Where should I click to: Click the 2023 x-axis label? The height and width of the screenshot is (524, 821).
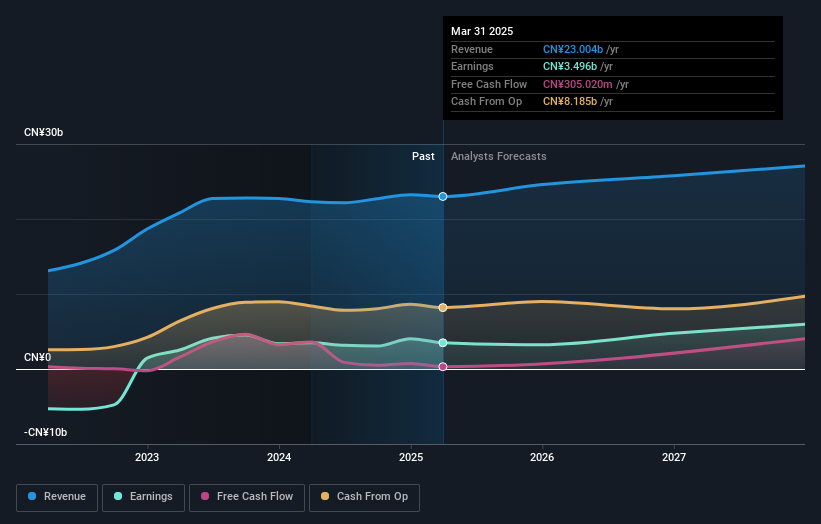pyautogui.click(x=147, y=458)
